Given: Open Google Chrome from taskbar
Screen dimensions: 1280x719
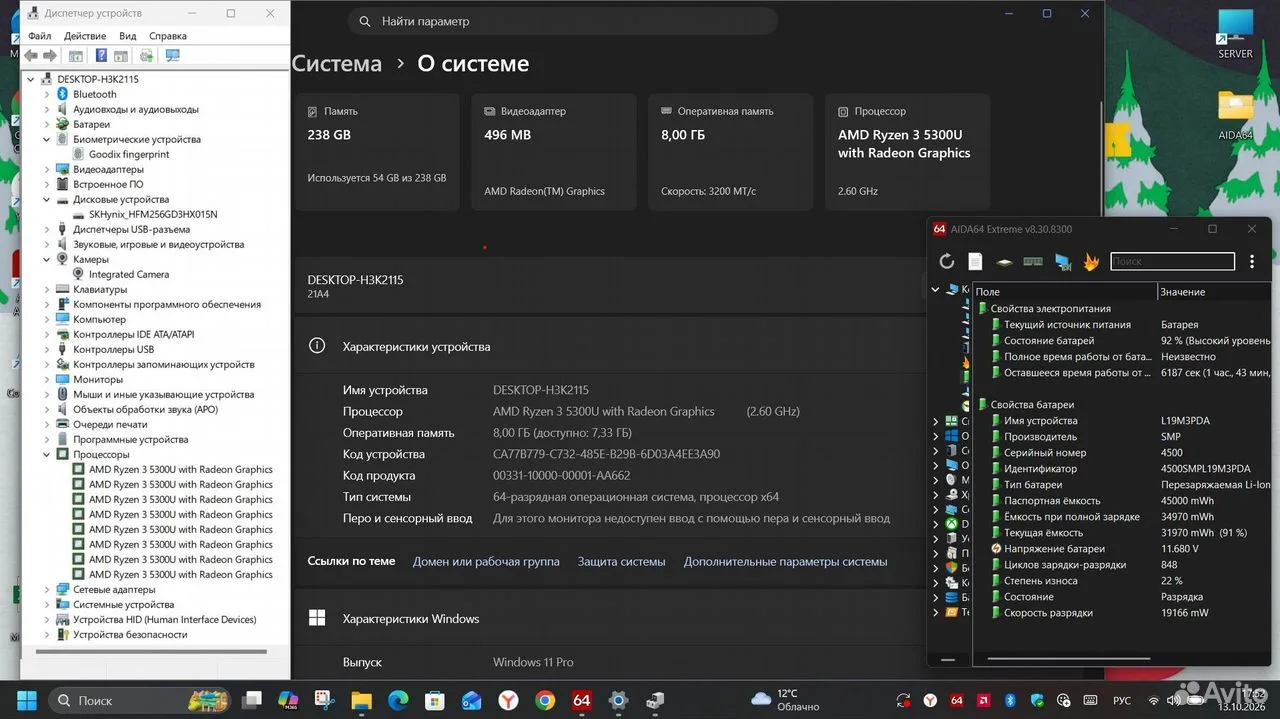Looking at the screenshot, I should (545, 700).
